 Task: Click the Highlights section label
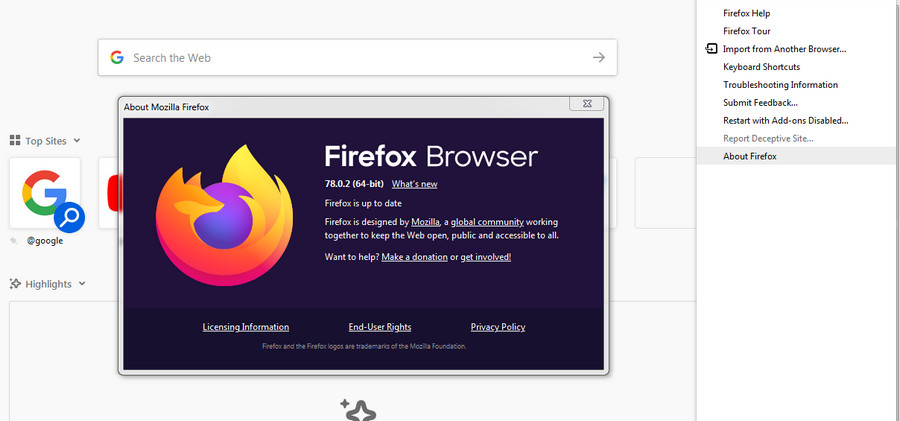coord(48,284)
